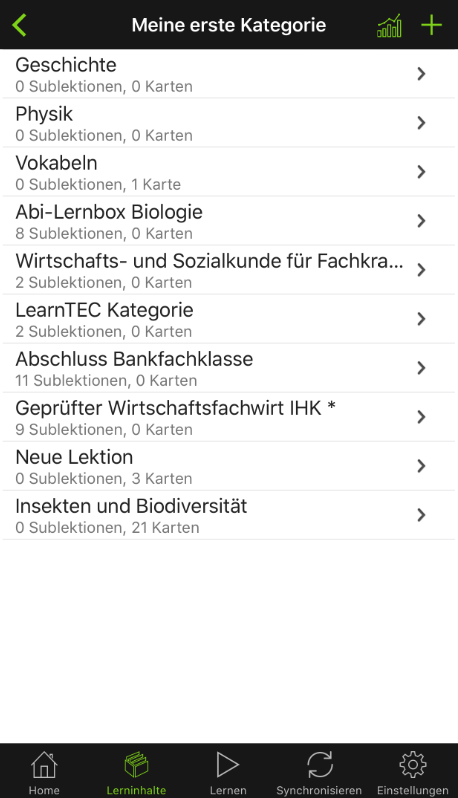Expand the Abschluss Bankfachklasse row chevron

tap(421, 368)
